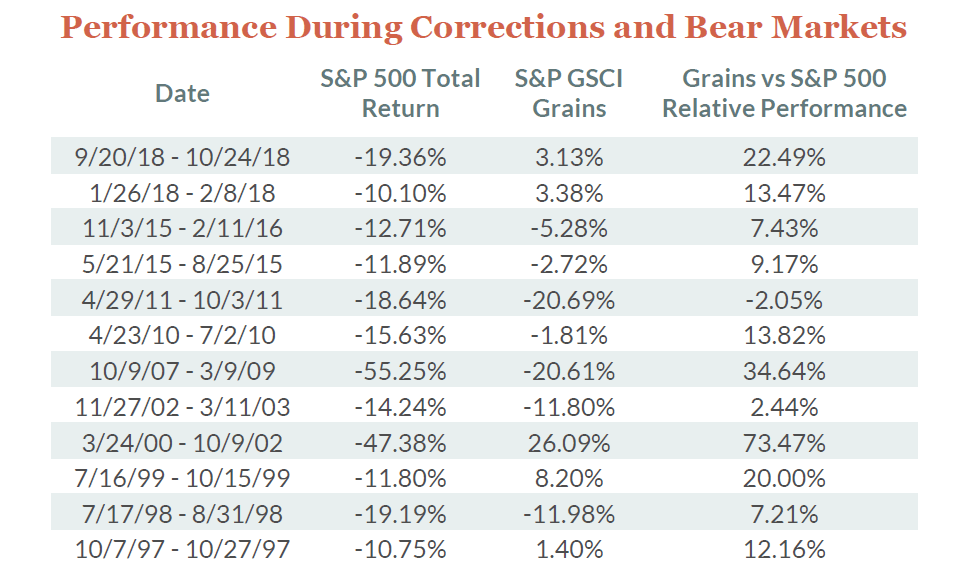Select the -19.36% S&P 500 return value

point(400,156)
